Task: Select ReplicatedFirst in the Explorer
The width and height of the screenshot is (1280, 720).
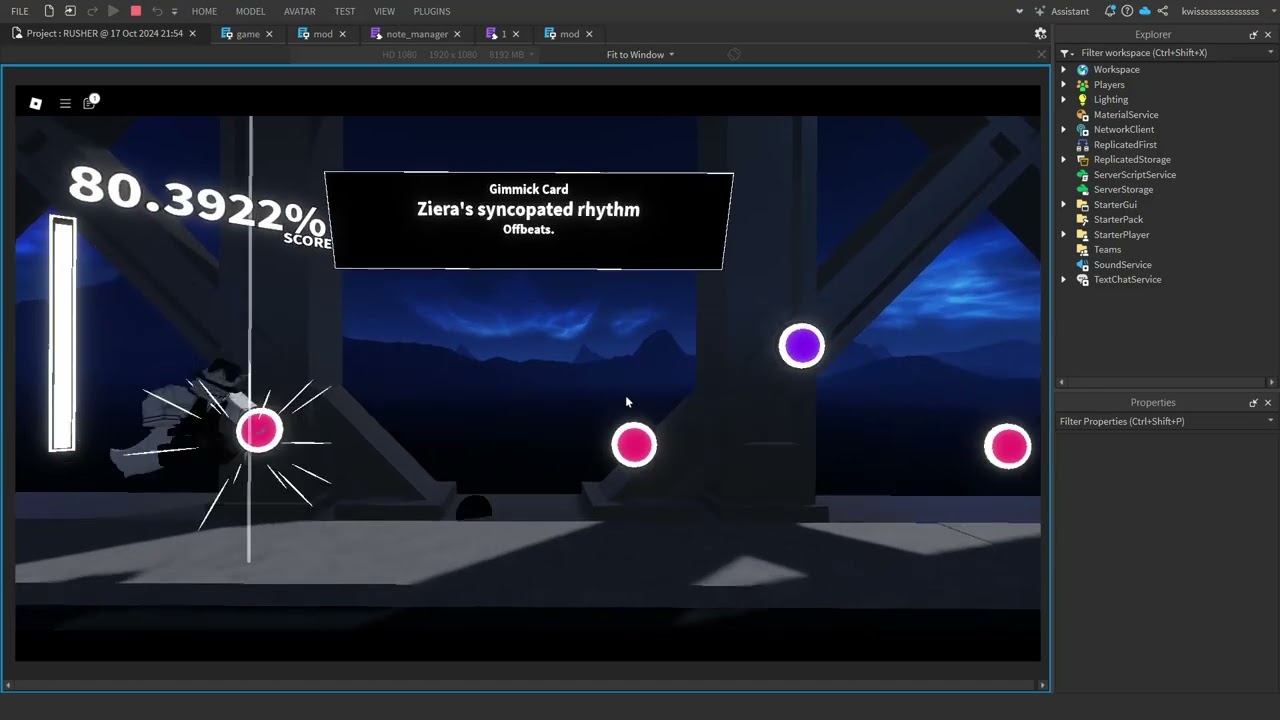Action: 1124,145
